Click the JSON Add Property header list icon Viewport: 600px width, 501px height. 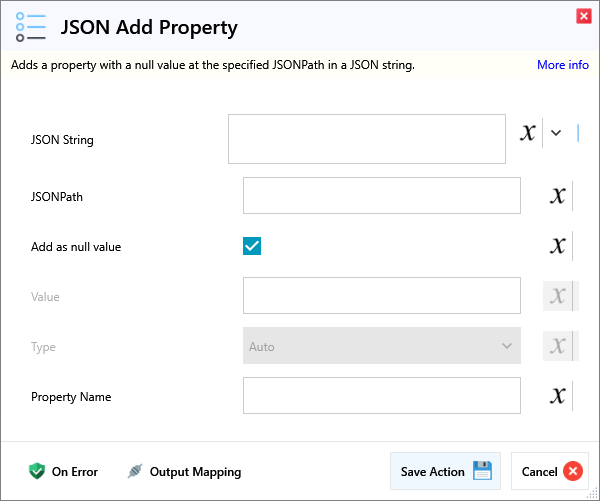click(31, 27)
